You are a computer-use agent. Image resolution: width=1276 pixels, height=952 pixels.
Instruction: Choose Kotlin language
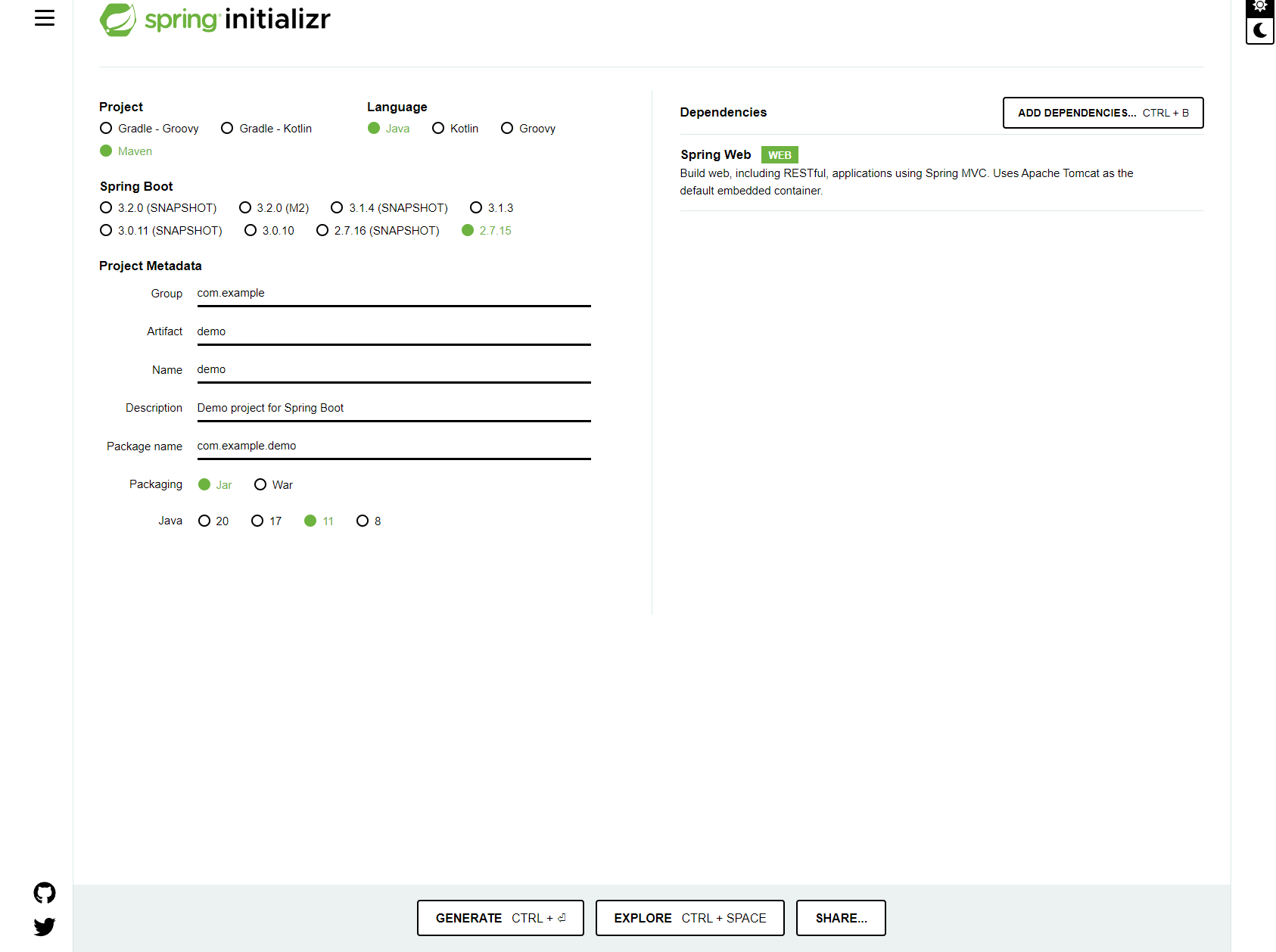[x=456, y=129]
